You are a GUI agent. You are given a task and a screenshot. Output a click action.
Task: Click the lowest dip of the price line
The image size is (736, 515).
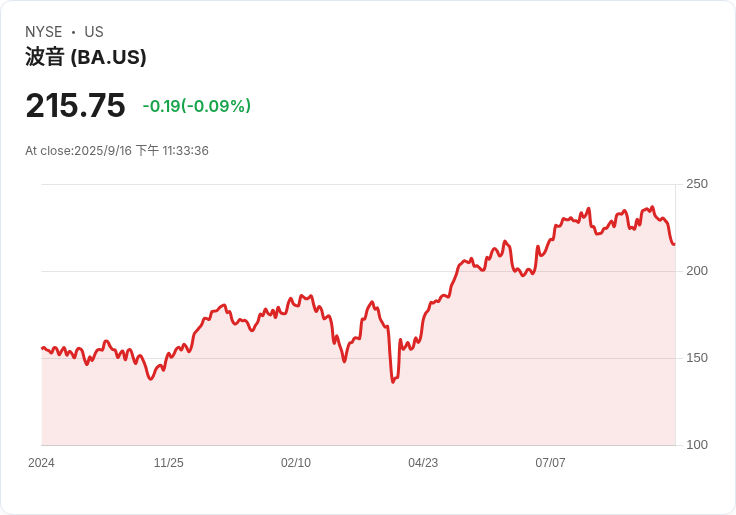click(393, 382)
